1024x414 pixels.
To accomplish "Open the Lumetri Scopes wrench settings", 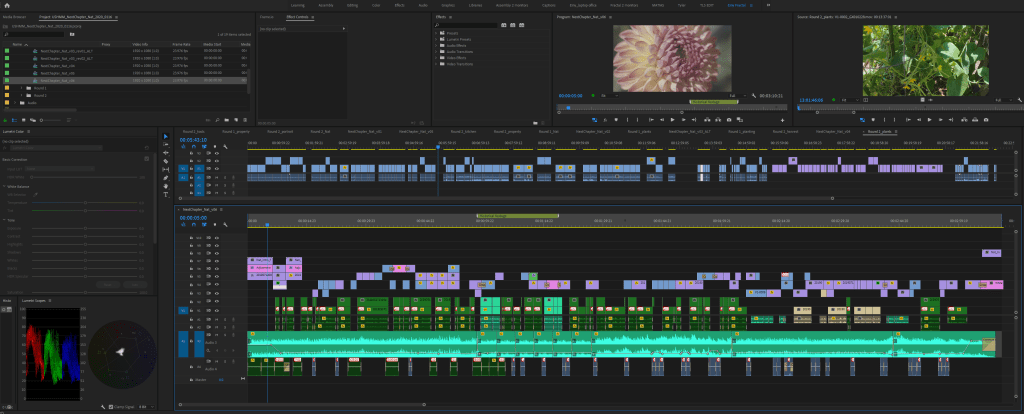I will point(104,407).
